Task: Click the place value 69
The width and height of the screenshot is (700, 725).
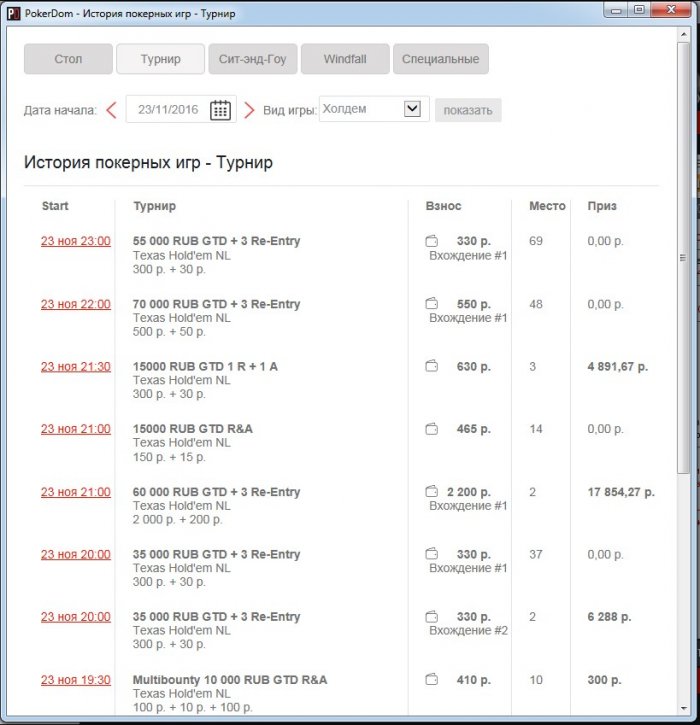Action: click(x=536, y=241)
